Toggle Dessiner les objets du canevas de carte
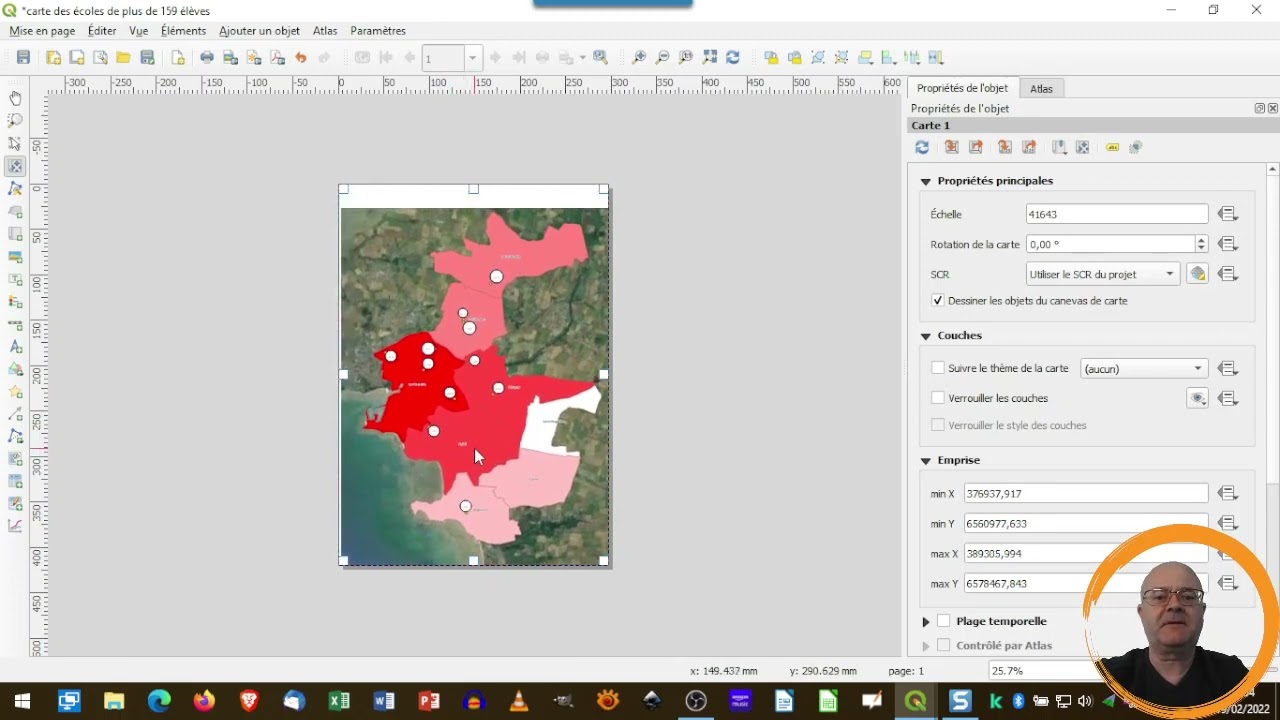 [938, 300]
